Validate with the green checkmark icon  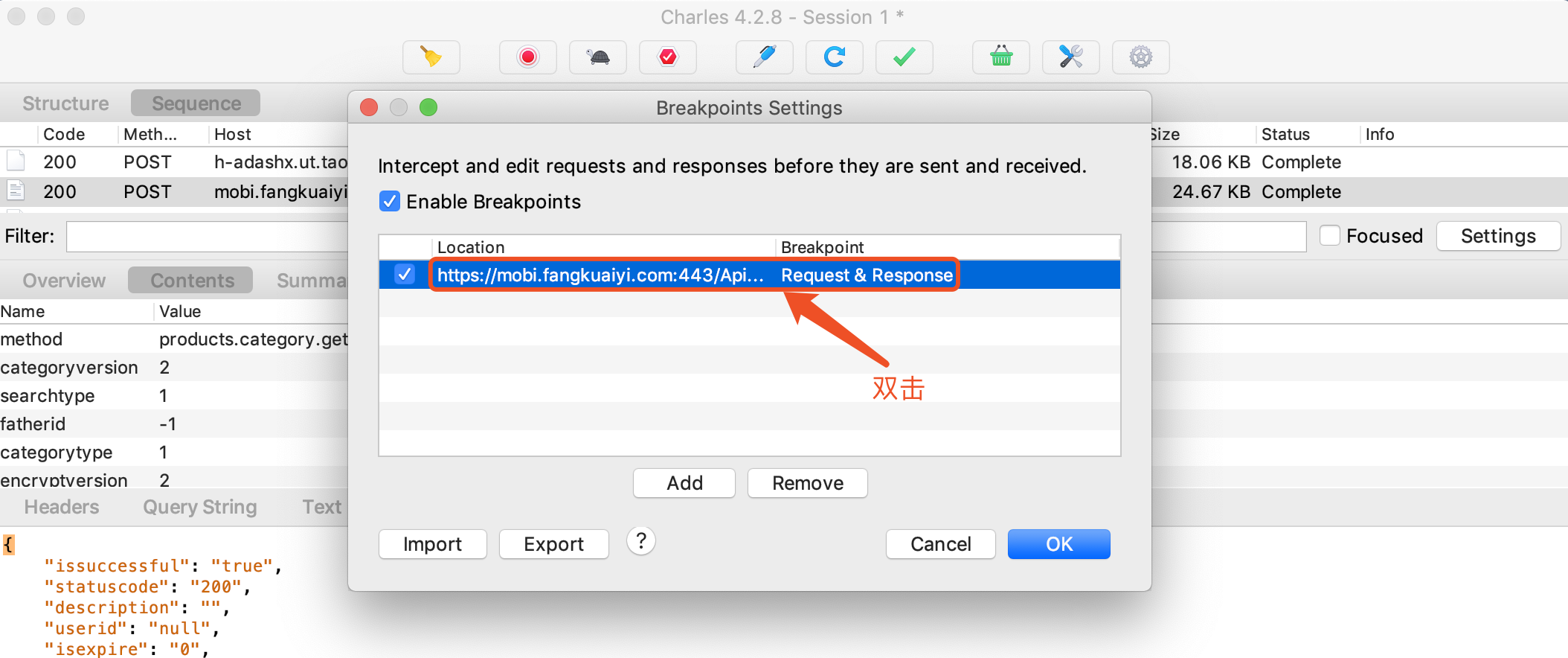click(x=905, y=57)
